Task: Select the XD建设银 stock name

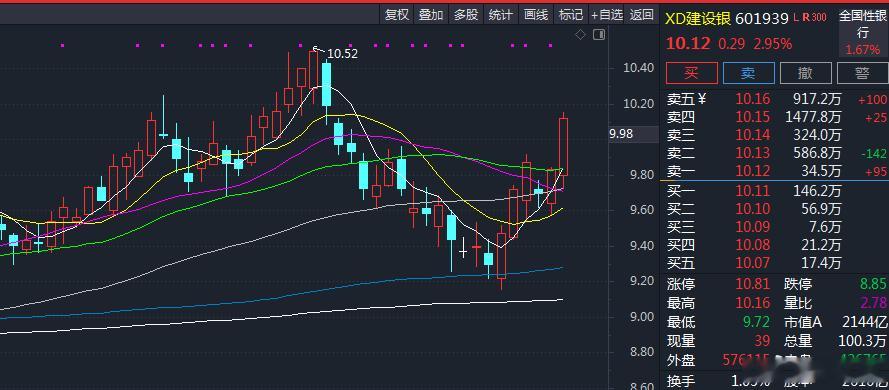Action: coord(698,18)
